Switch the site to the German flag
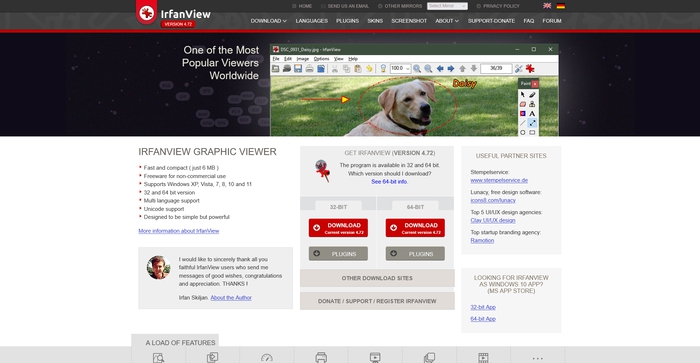 (x=561, y=6)
